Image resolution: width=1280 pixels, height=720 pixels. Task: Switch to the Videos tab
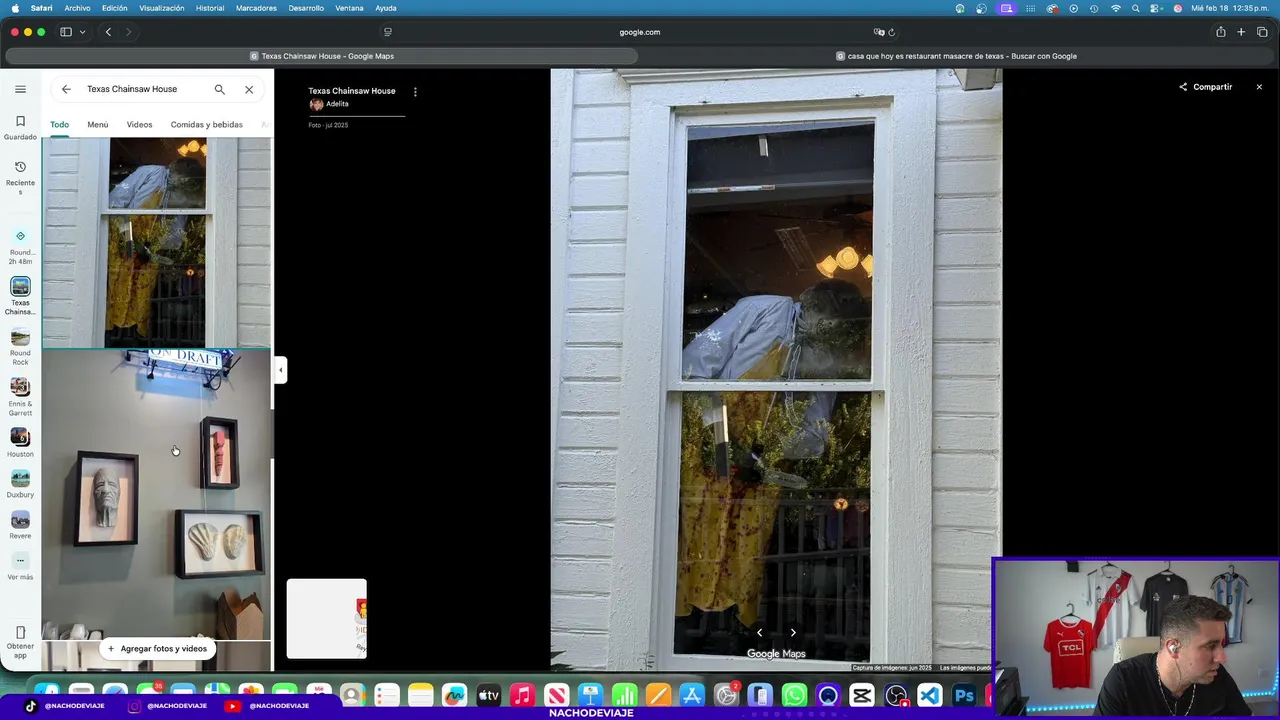139,125
